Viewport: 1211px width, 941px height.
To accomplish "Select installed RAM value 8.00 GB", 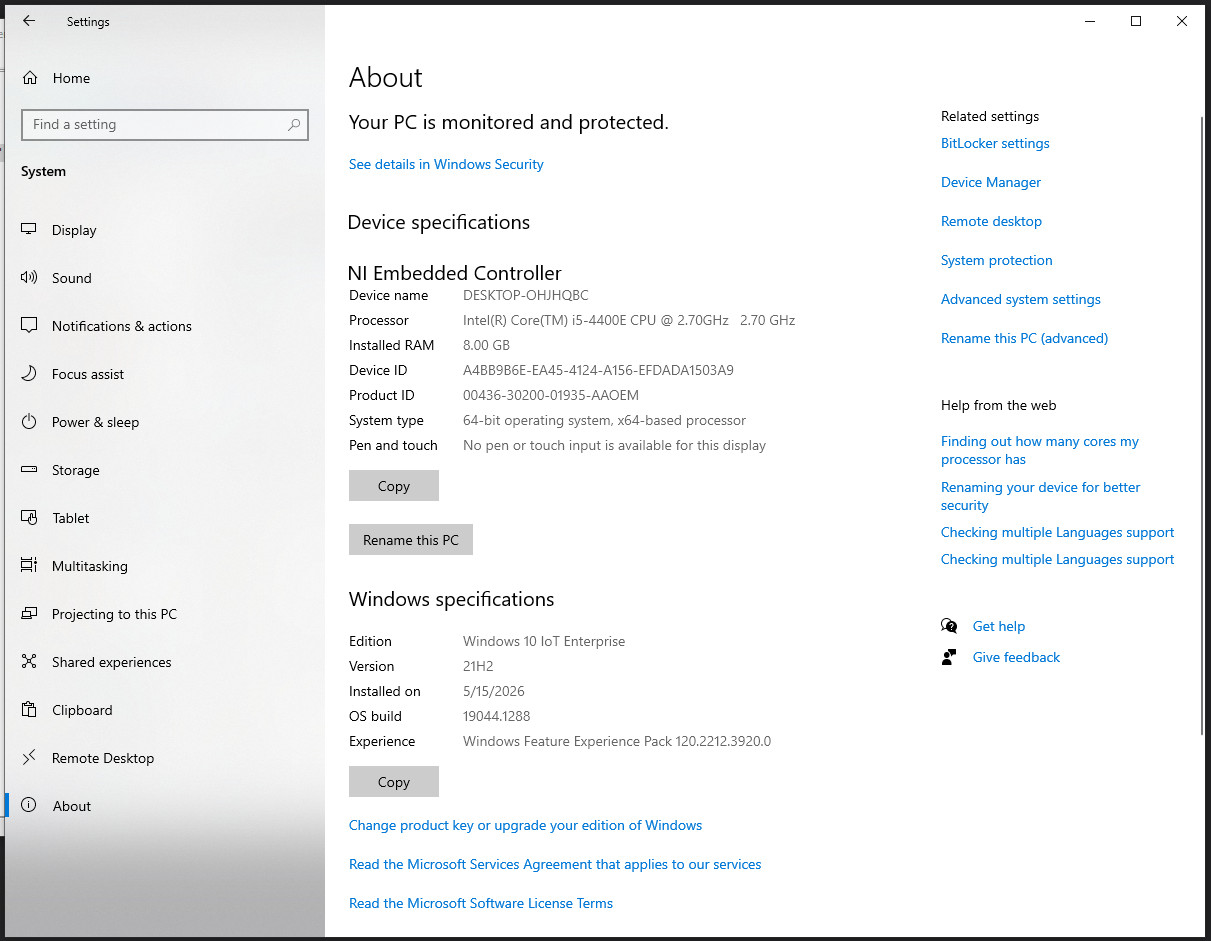I will [x=487, y=345].
